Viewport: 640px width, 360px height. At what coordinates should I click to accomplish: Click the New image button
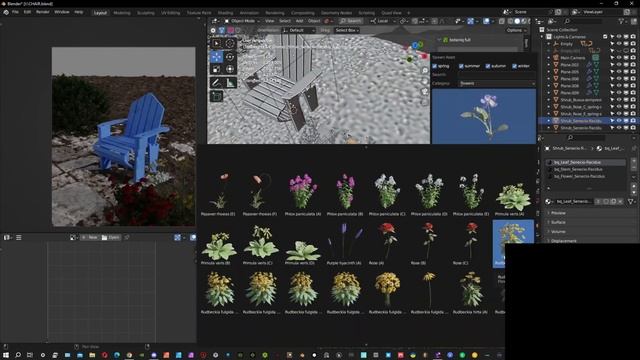[x=90, y=238]
